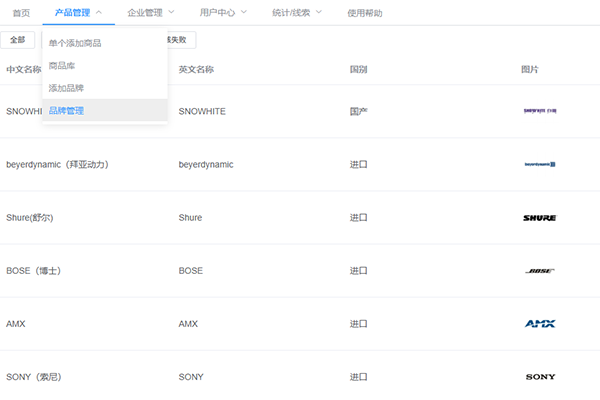View the AMX logo thumbnail
Screen dimensions: 600x400
coord(540,324)
